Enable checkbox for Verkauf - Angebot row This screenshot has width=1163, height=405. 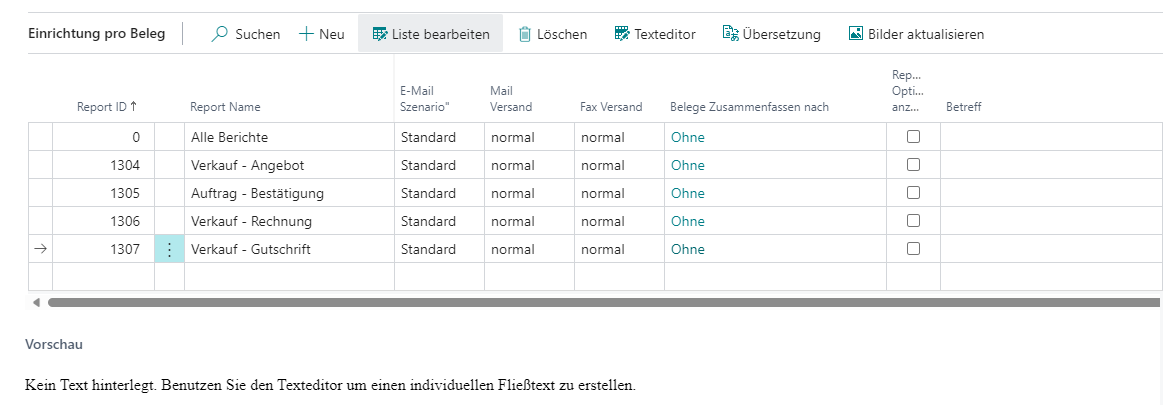[x=913, y=165]
